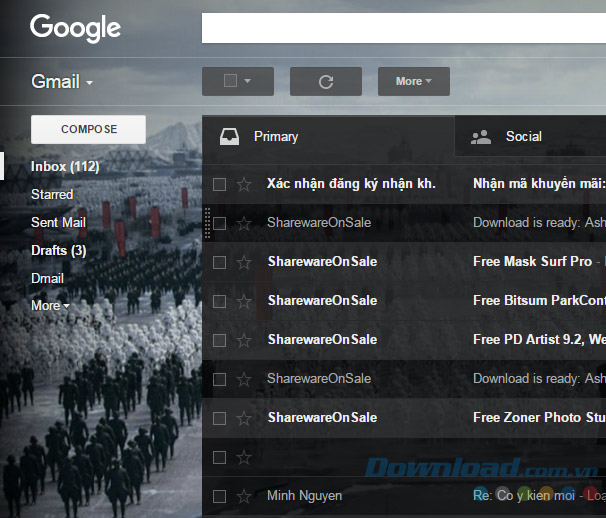This screenshot has height=518, width=606.
Task: Open Drafts (3)
Action: click(58, 250)
